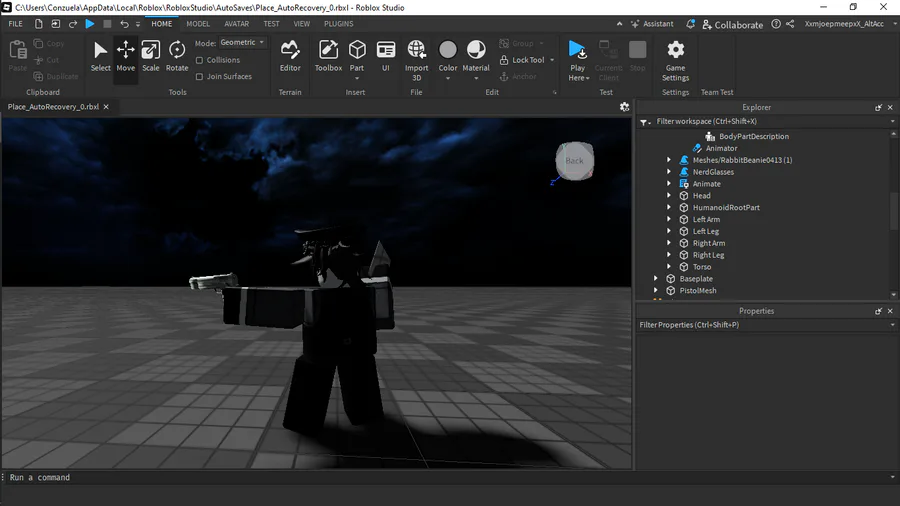Enable the Collisions checkbox
This screenshot has height=506, width=900.
click(199, 60)
